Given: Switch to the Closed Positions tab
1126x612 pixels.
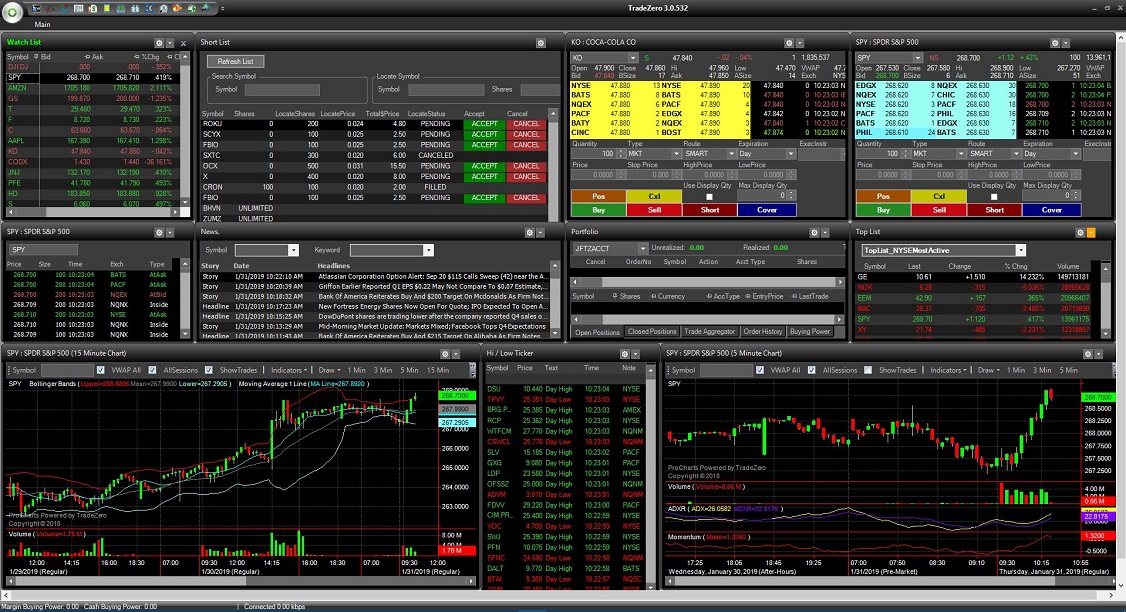Looking at the screenshot, I should [652, 331].
